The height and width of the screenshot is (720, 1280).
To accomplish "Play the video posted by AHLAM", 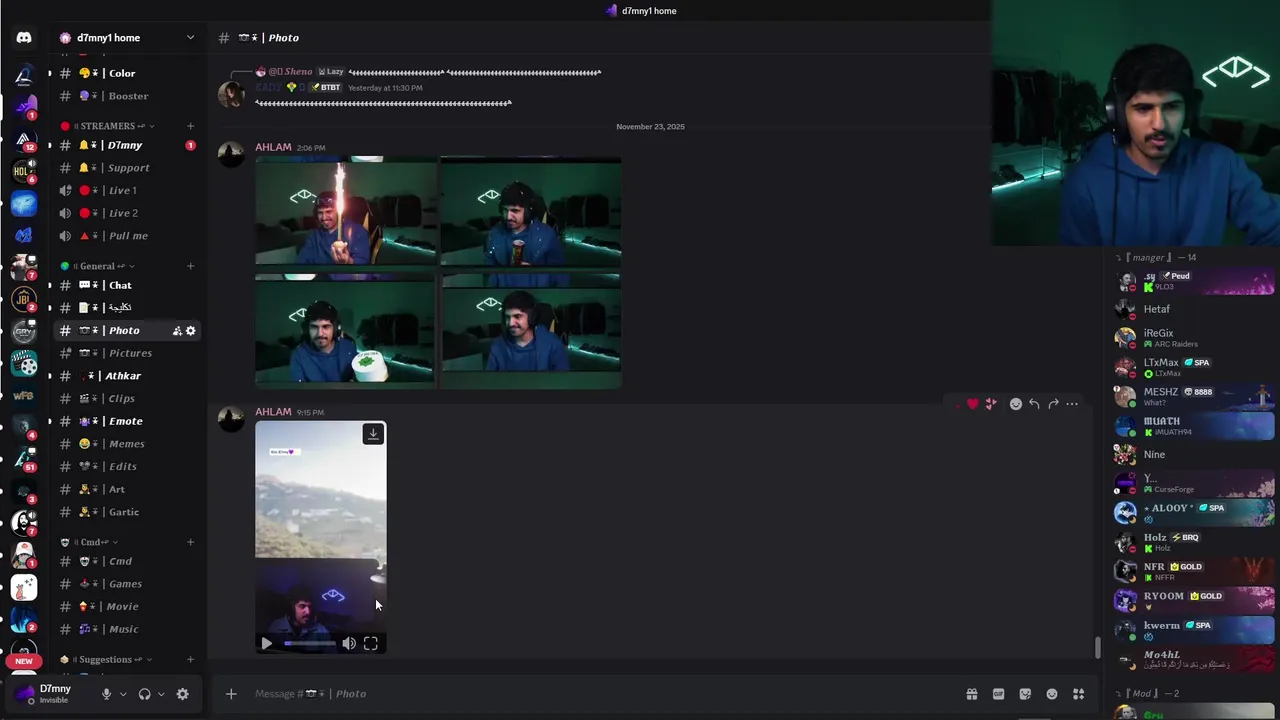I will (x=266, y=644).
